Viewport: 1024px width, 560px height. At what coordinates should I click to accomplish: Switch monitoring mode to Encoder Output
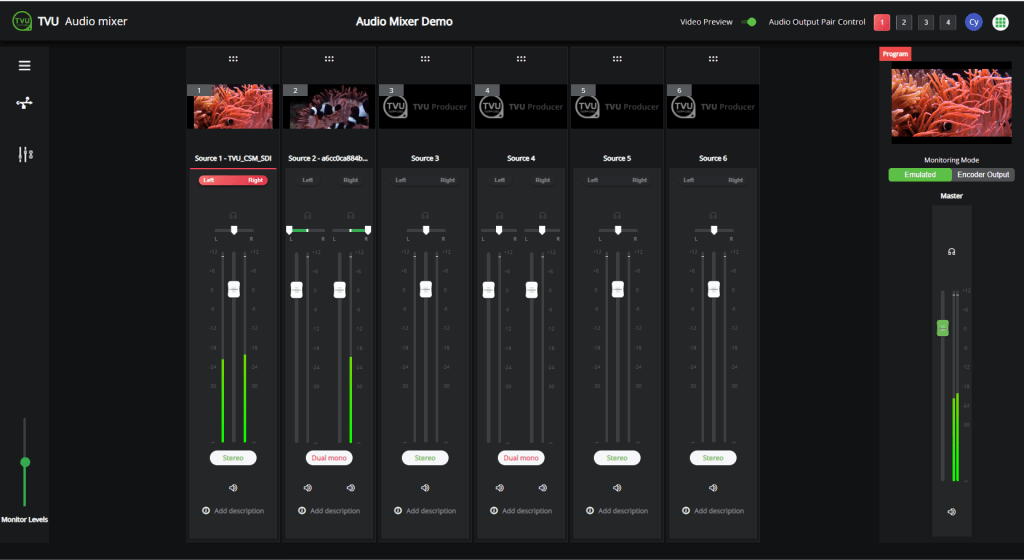pyautogui.click(x=984, y=174)
